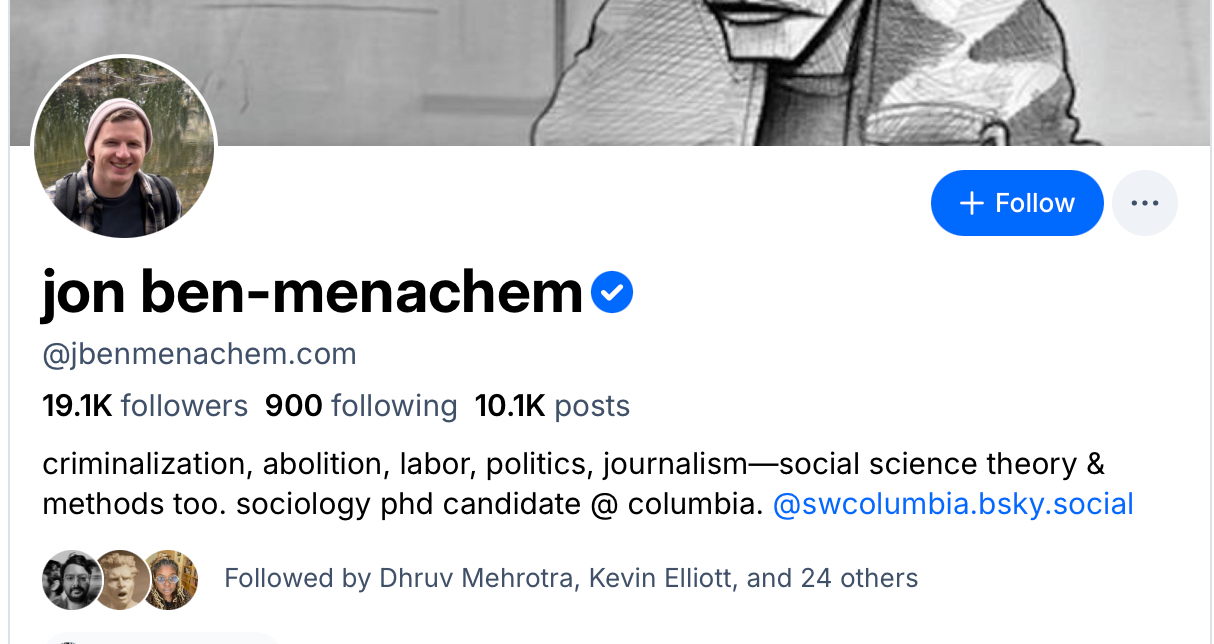Click the @jbenmenachem.com handle
1214x644 pixels.
(x=199, y=354)
